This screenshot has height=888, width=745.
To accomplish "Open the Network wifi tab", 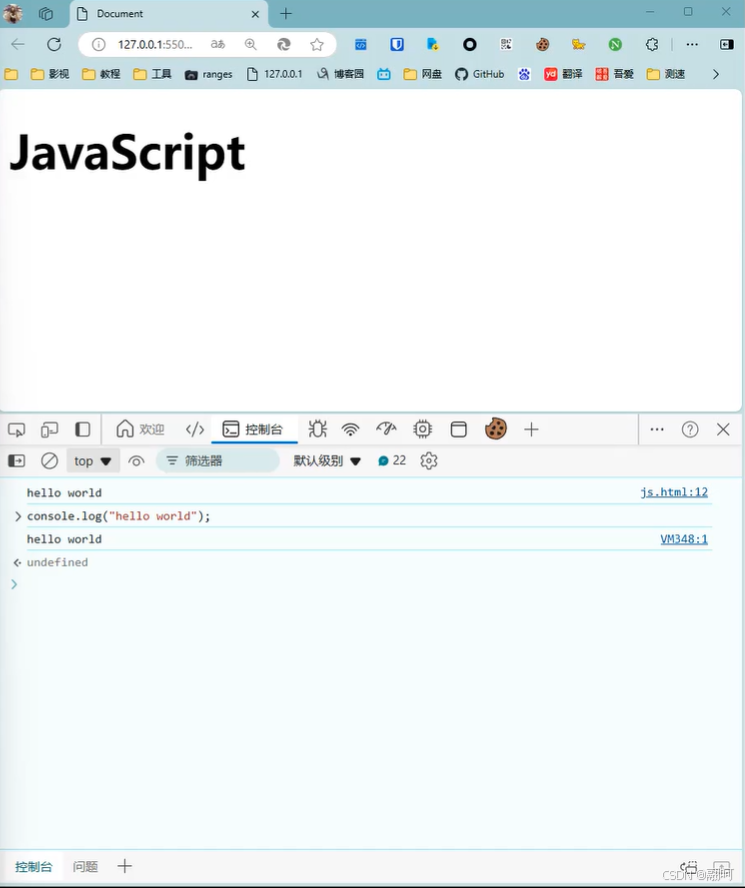I will (351, 429).
